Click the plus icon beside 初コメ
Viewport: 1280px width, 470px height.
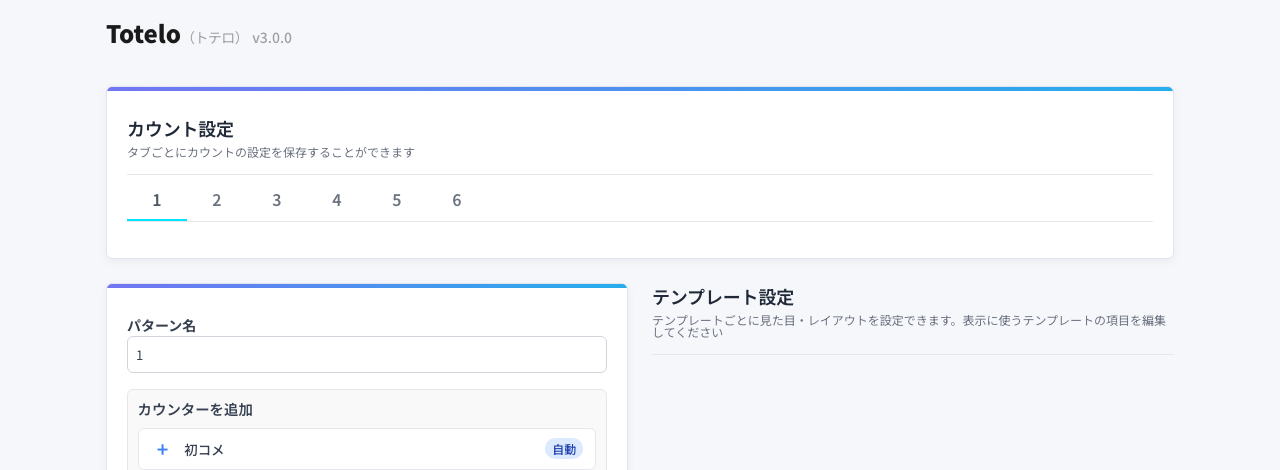click(162, 450)
